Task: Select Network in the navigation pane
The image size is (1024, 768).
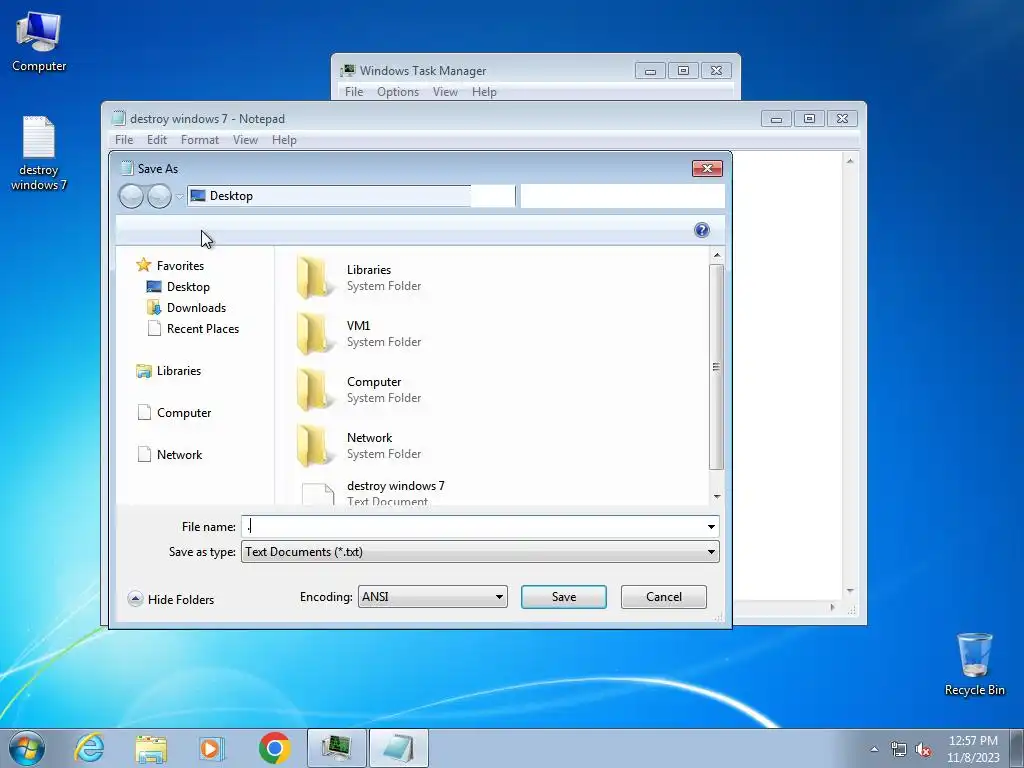Action: click(169, 455)
